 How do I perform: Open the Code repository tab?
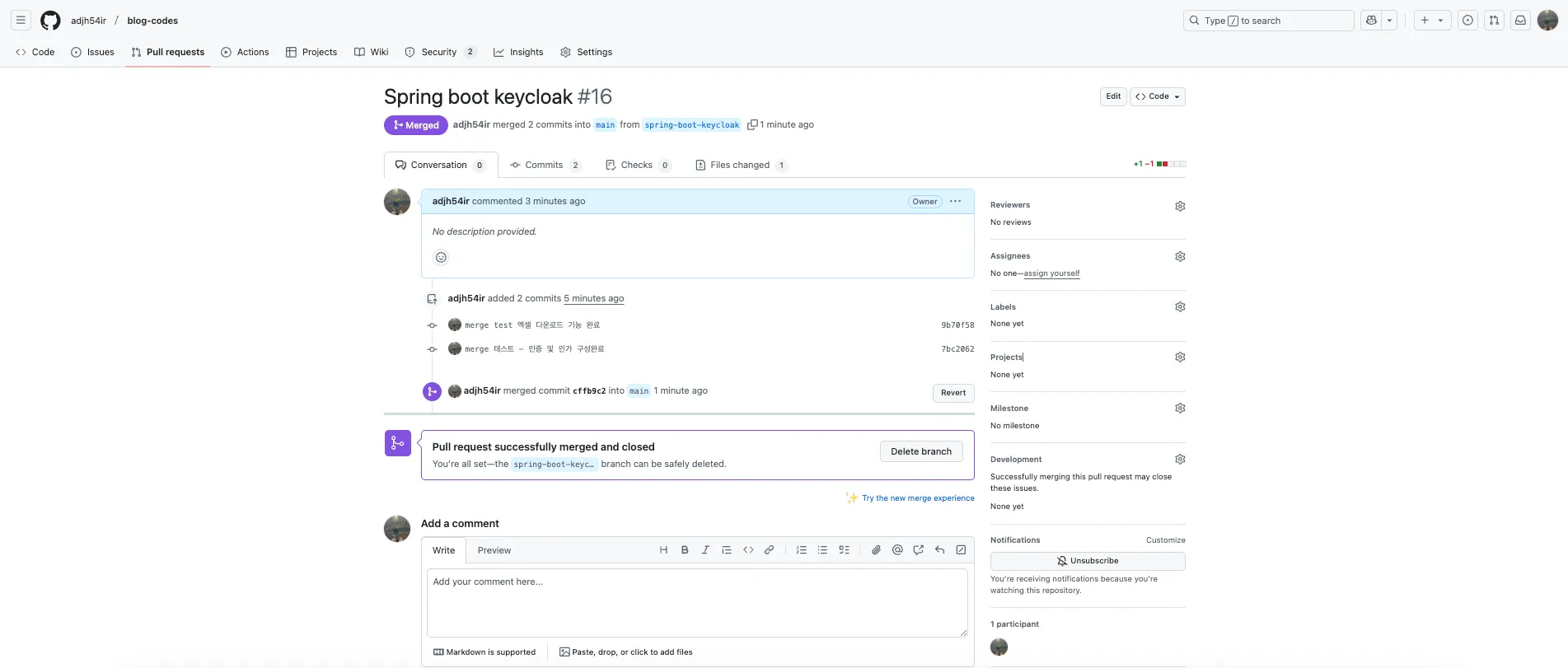(x=35, y=52)
